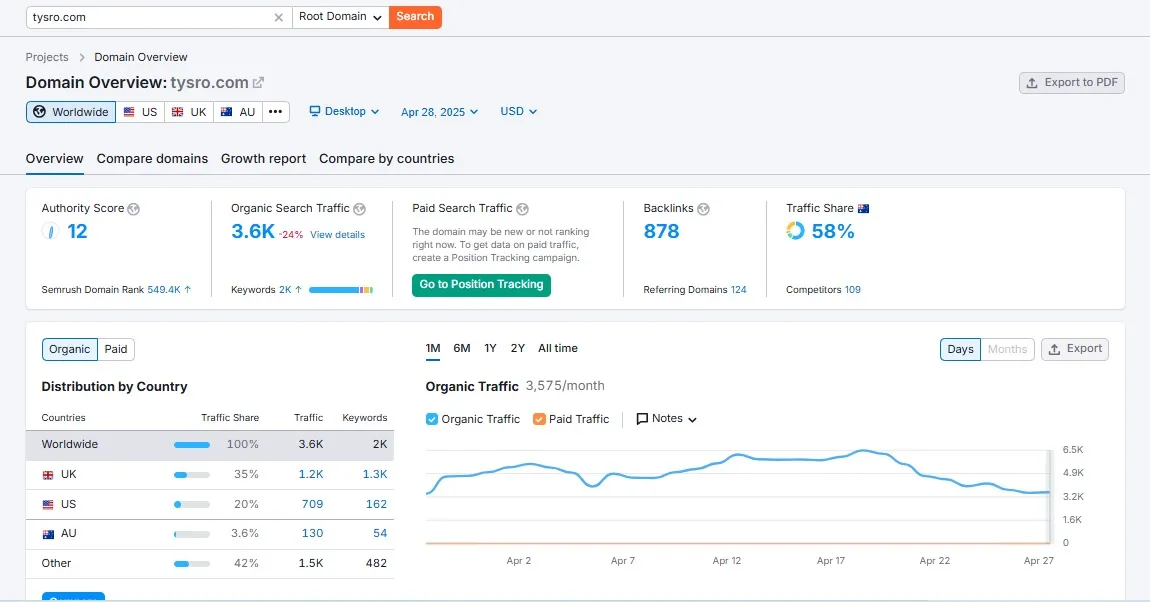Click Go to Position Tracking button
Screen dimensions: 1150x602
(481, 285)
